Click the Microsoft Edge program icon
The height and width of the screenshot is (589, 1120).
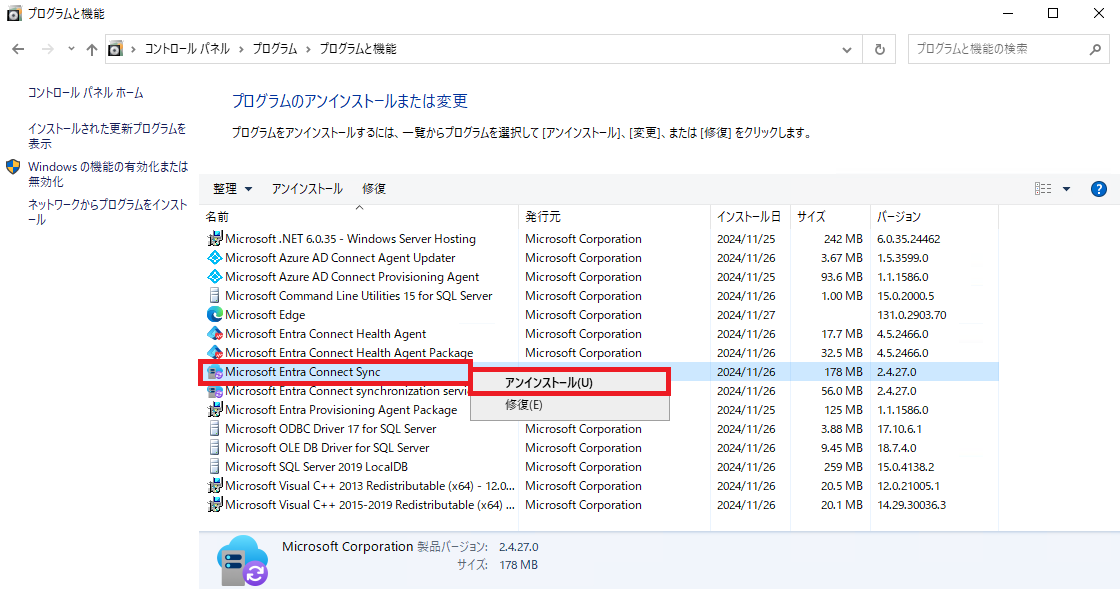point(214,314)
